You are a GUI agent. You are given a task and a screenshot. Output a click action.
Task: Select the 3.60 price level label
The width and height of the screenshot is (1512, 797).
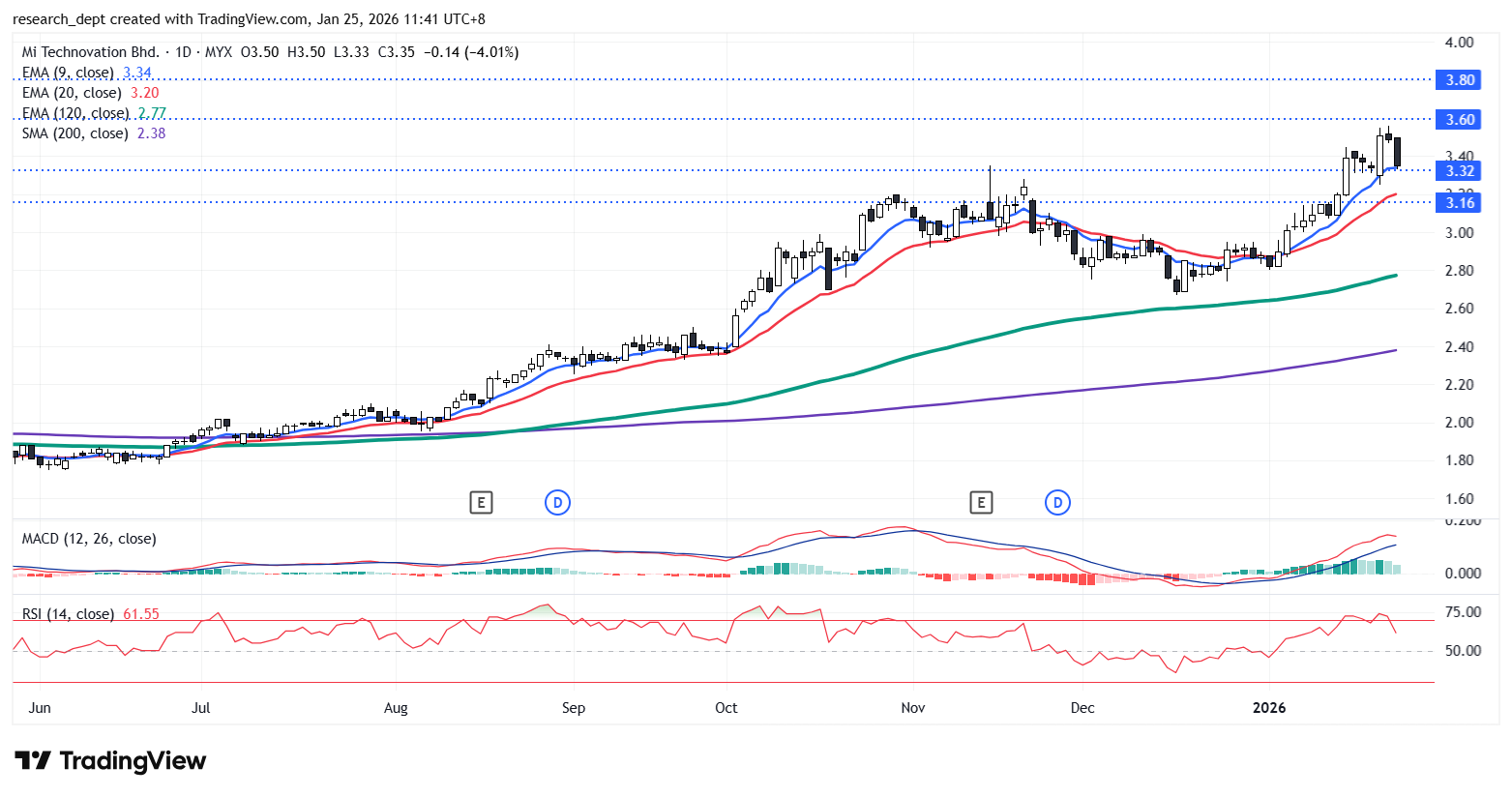pos(1459,120)
